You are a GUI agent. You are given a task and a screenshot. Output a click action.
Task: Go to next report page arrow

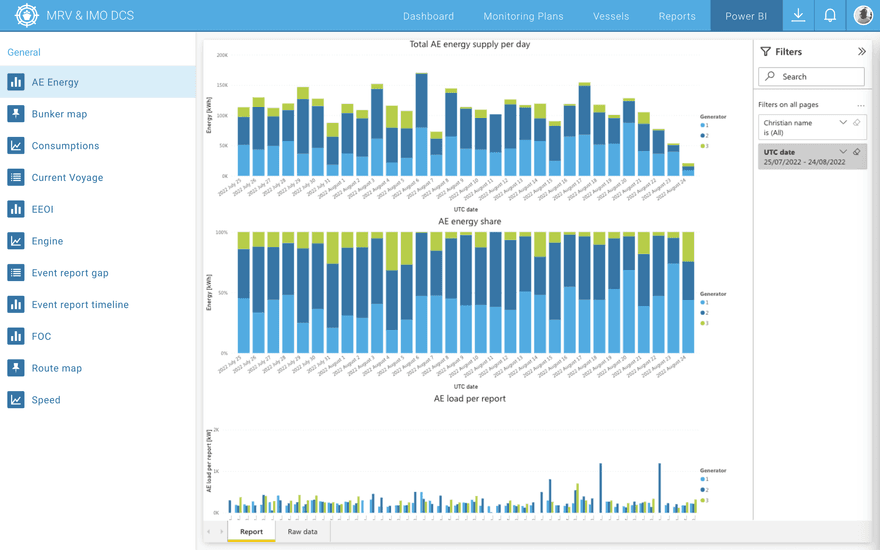point(222,531)
